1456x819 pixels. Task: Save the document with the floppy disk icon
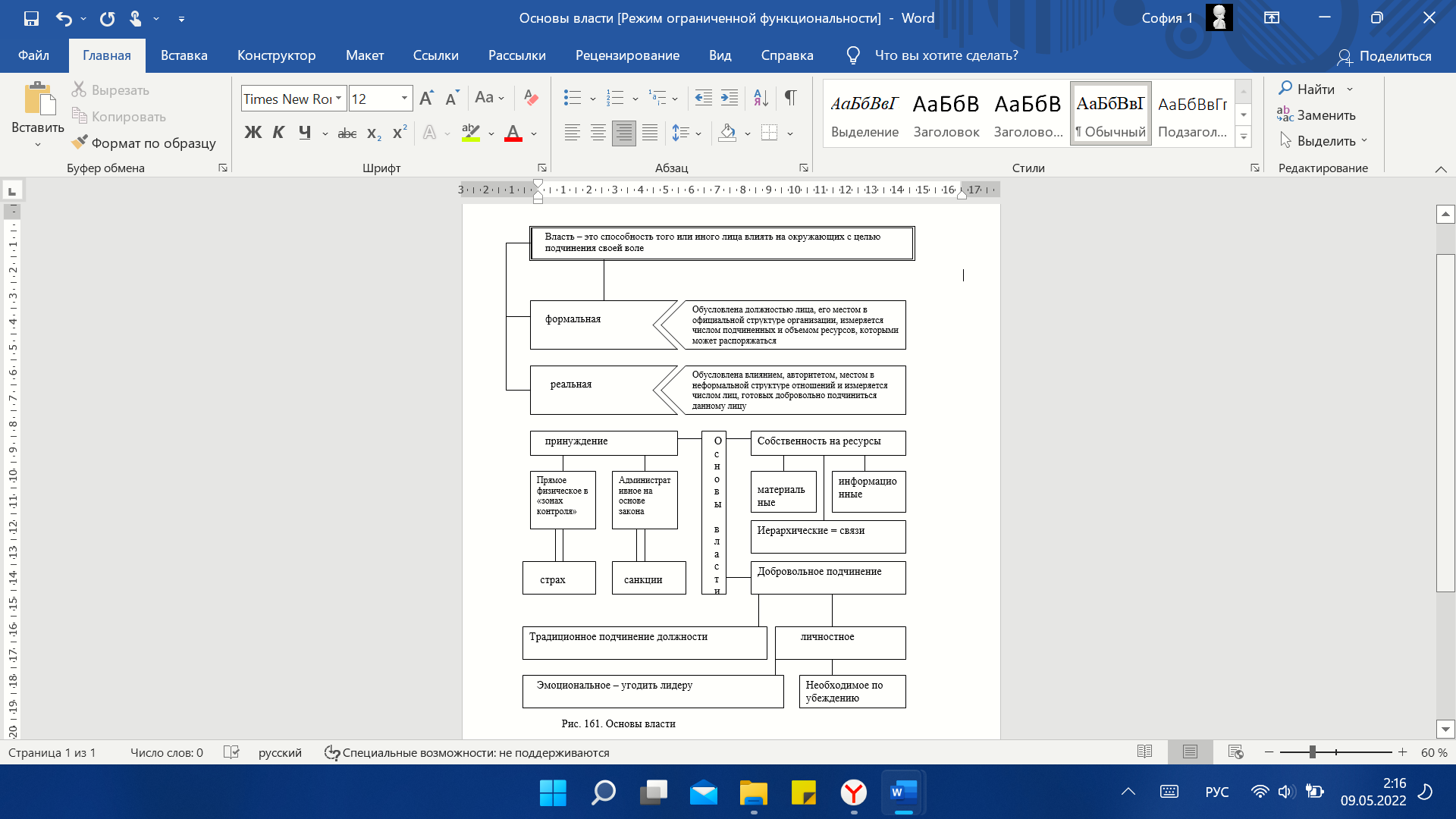pos(31,18)
